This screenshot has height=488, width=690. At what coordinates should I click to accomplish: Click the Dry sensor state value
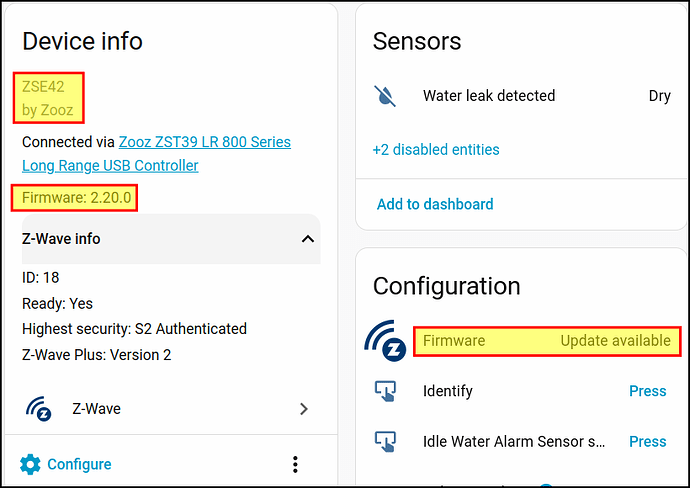(x=659, y=96)
